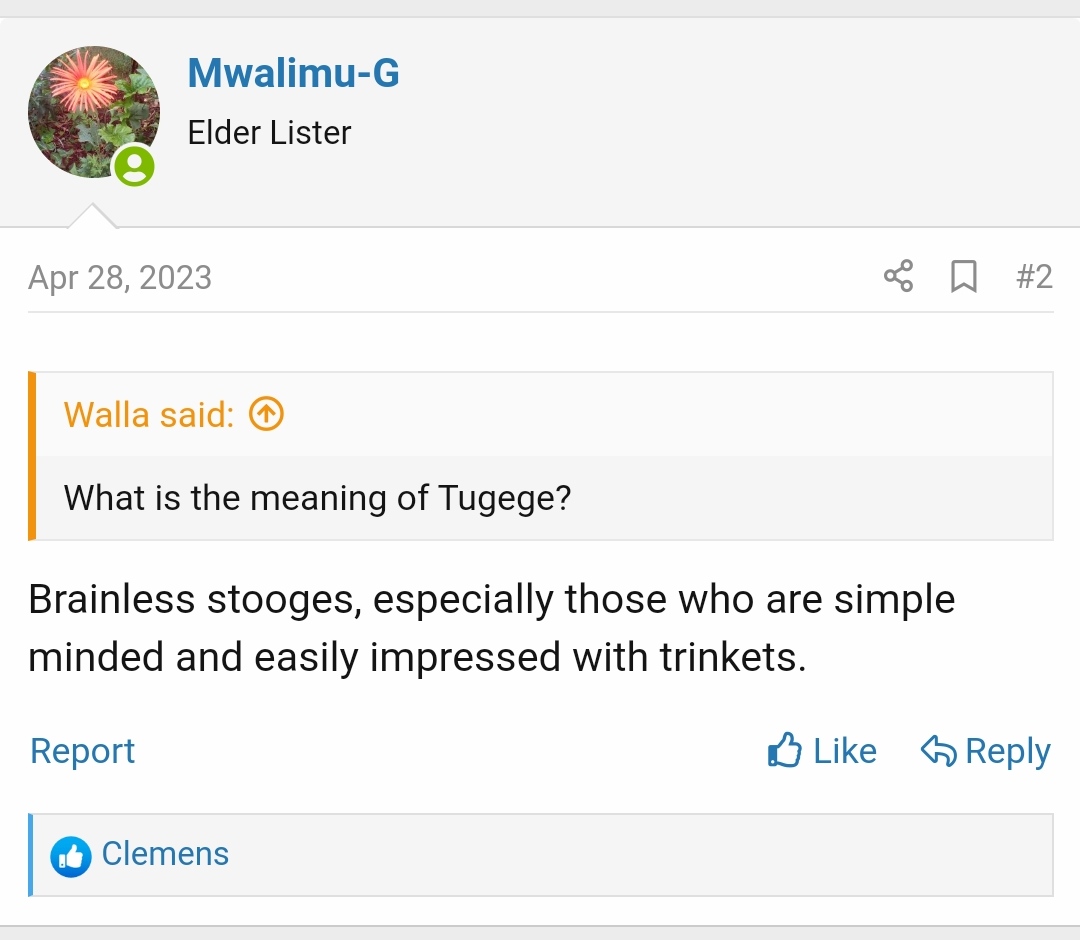Open the share post icon
1080x940 pixels.
click(898, 276)
